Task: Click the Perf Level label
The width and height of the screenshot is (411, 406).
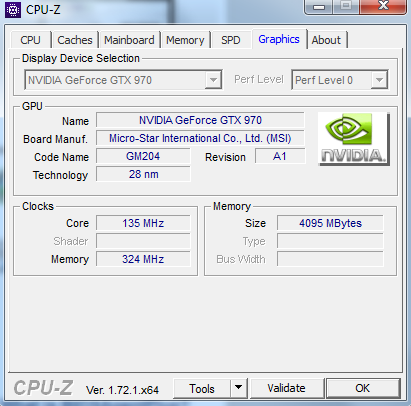Action: point(259,79)
